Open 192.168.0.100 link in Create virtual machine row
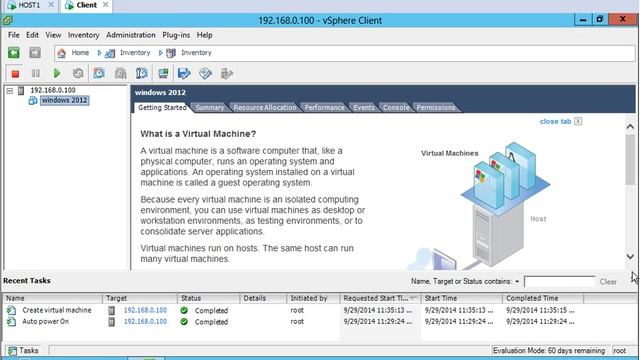Image resolution: width=640 pixels, height=360 pixels. point(145,310)
